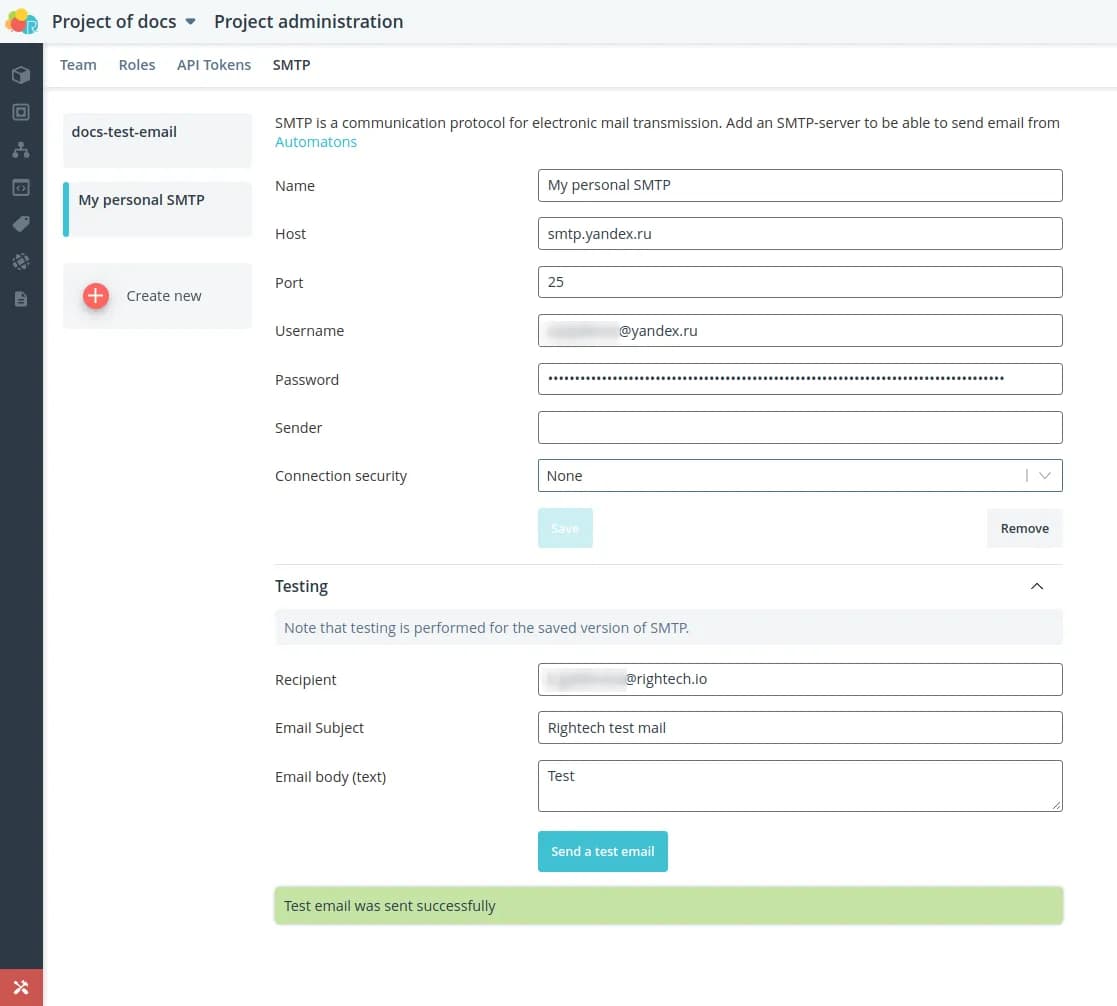Open the hierarchy tree icon in the sidebar
This screenshot has width=1117, height=1006.
click(21, 150)
